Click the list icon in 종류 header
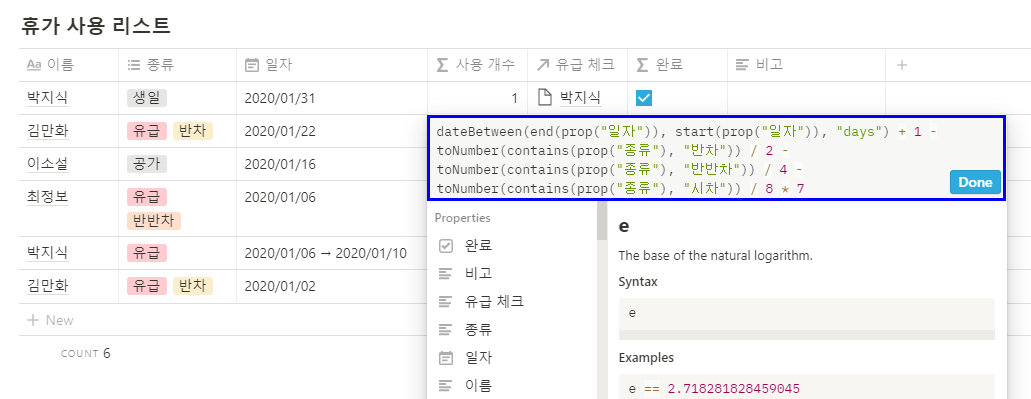1031x399 pixels. coord(134,65)
